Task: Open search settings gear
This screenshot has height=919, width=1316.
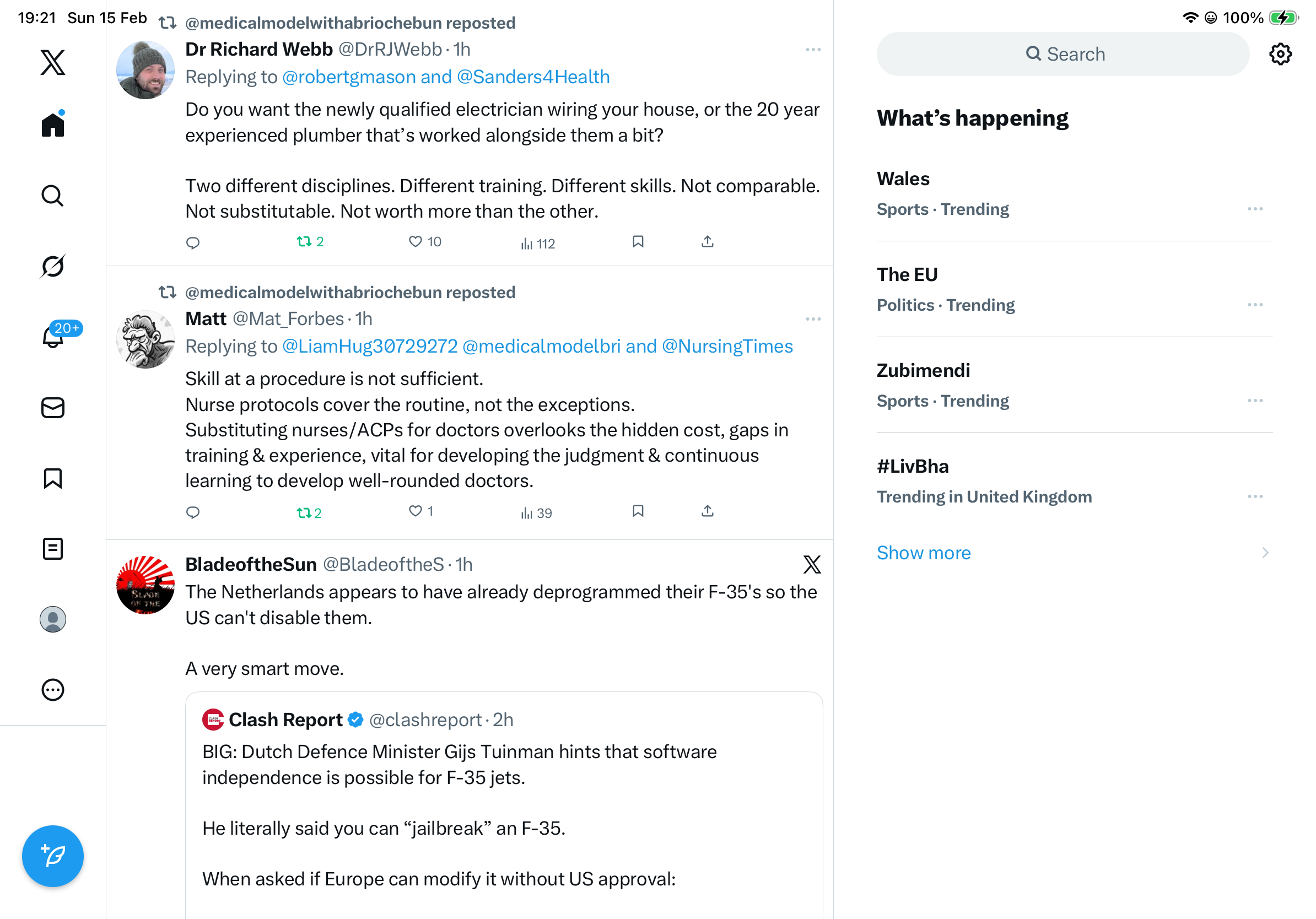Action: [1280, 54]
